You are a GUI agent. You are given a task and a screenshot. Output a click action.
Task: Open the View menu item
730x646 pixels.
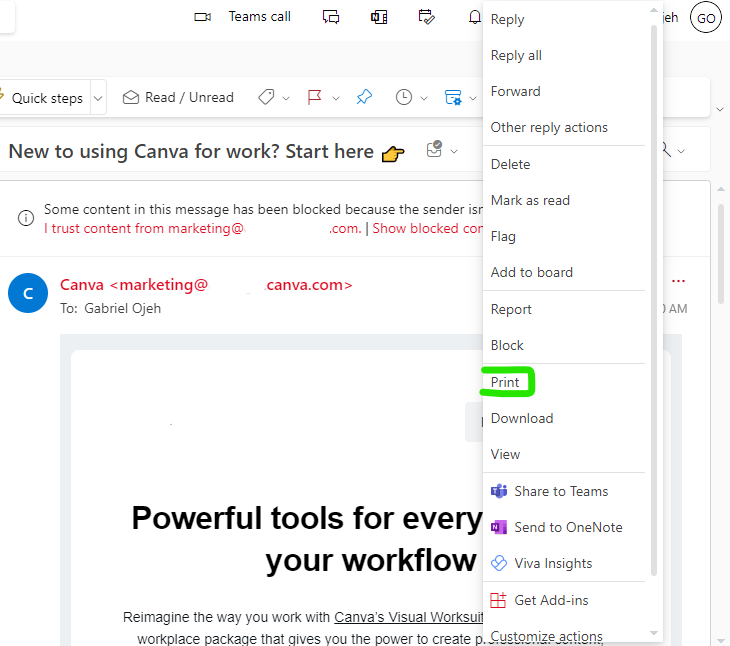click(x=564, y=454)
